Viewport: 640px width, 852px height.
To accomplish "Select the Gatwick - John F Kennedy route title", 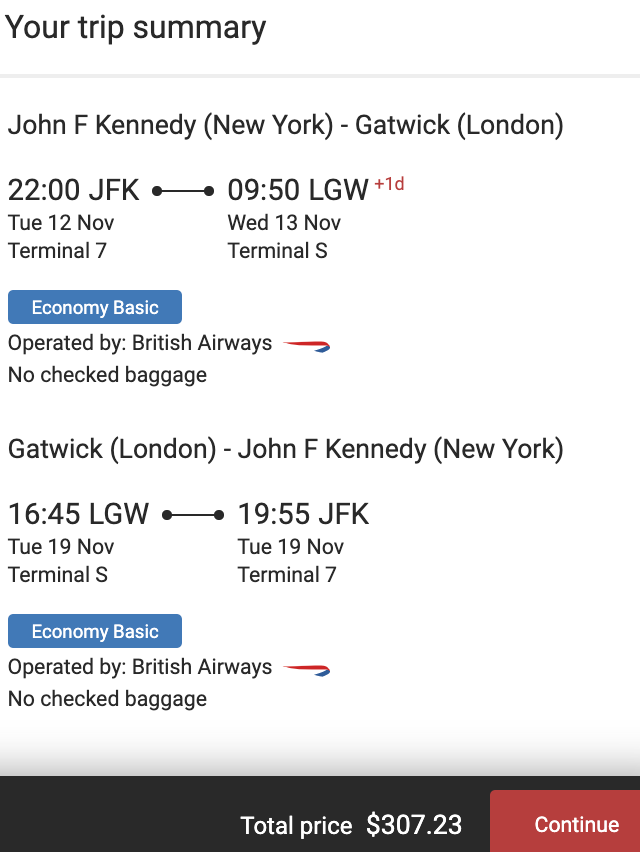I will (x=285, y=450).
